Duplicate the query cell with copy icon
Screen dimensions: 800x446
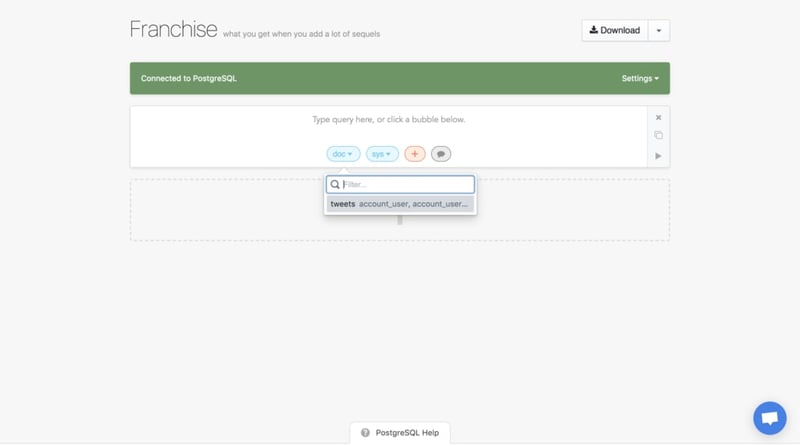point(658,135)
